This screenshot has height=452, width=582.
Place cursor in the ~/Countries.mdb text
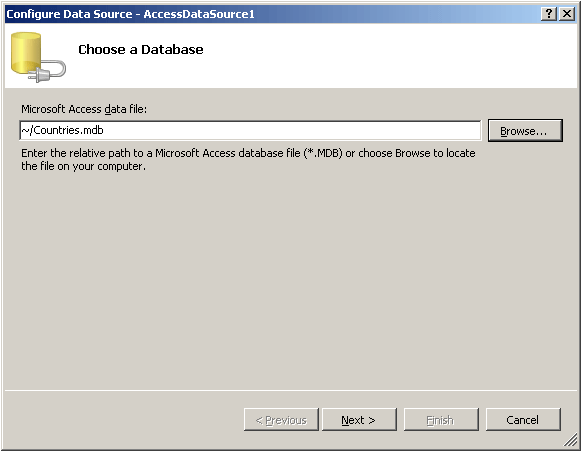point(62,130)
